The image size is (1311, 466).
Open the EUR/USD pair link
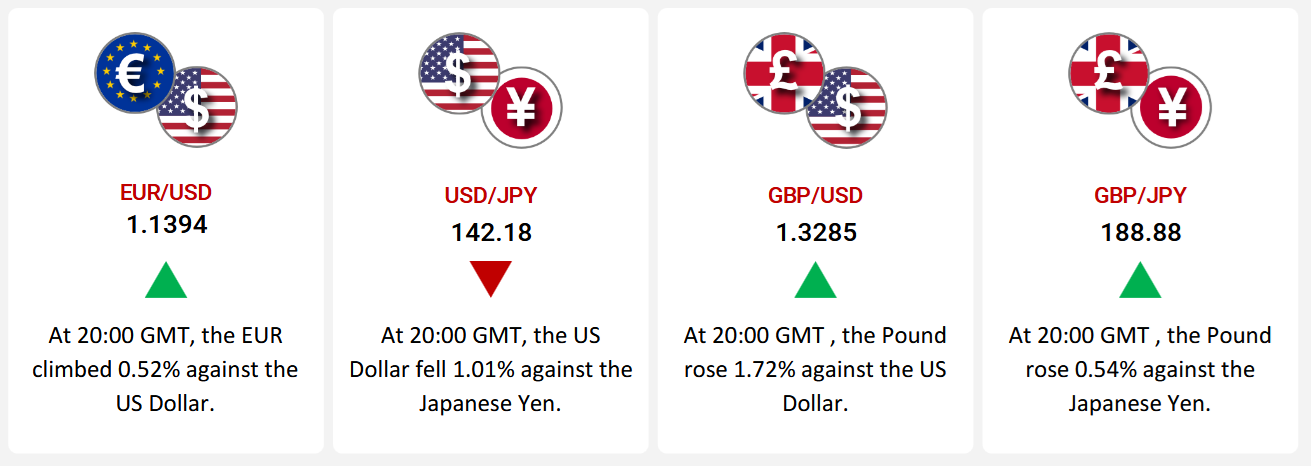point(166,192)
